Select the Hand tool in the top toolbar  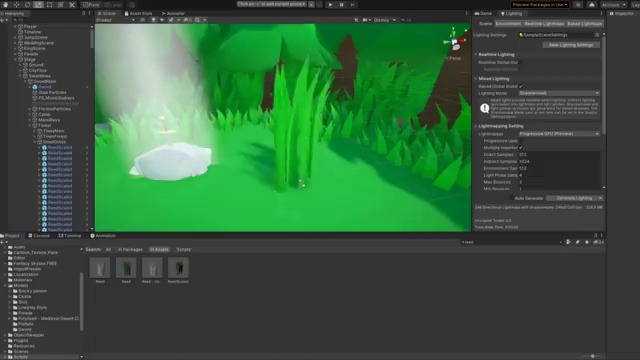5,5
